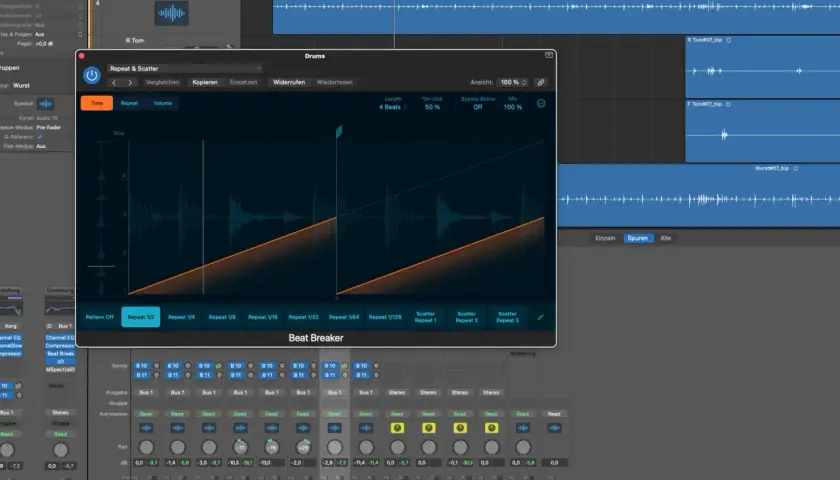
Task: Open Beat Break plug-in slot on left strip
Action: coord(60,354)
